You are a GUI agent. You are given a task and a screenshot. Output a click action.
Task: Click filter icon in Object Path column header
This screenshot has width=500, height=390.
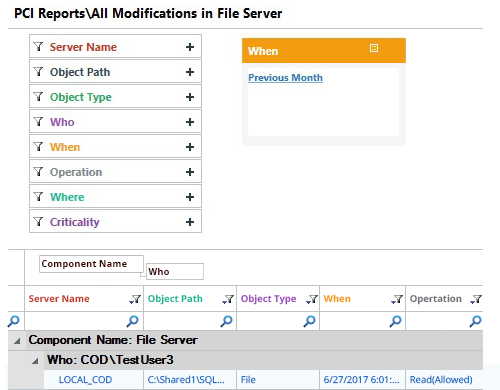[228, 299]
